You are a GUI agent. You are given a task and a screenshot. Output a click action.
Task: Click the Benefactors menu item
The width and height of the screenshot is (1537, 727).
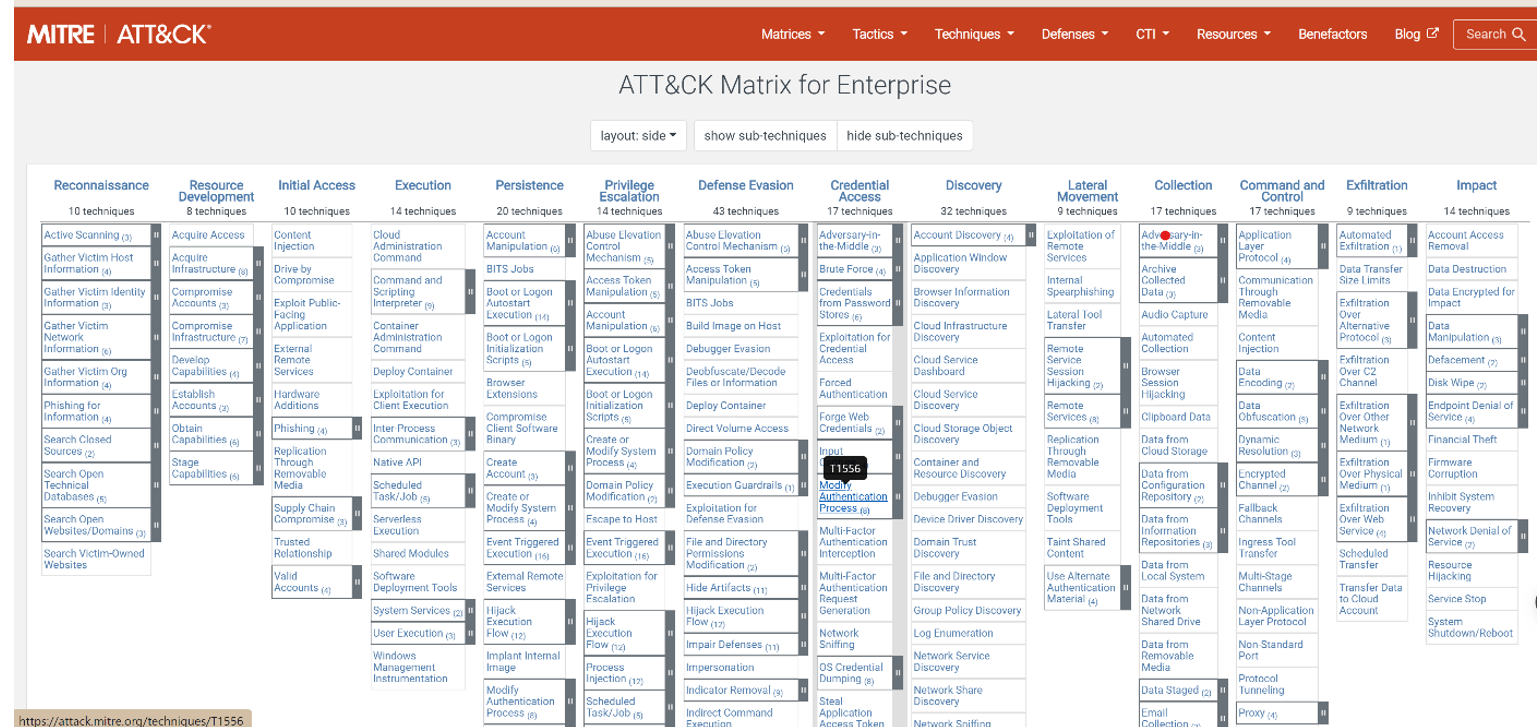[x=1332, y=33]
